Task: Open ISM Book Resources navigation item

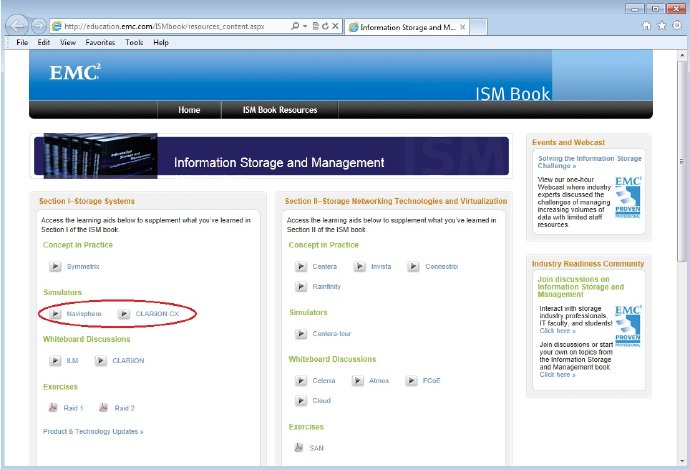Action: tap(280, 110)
